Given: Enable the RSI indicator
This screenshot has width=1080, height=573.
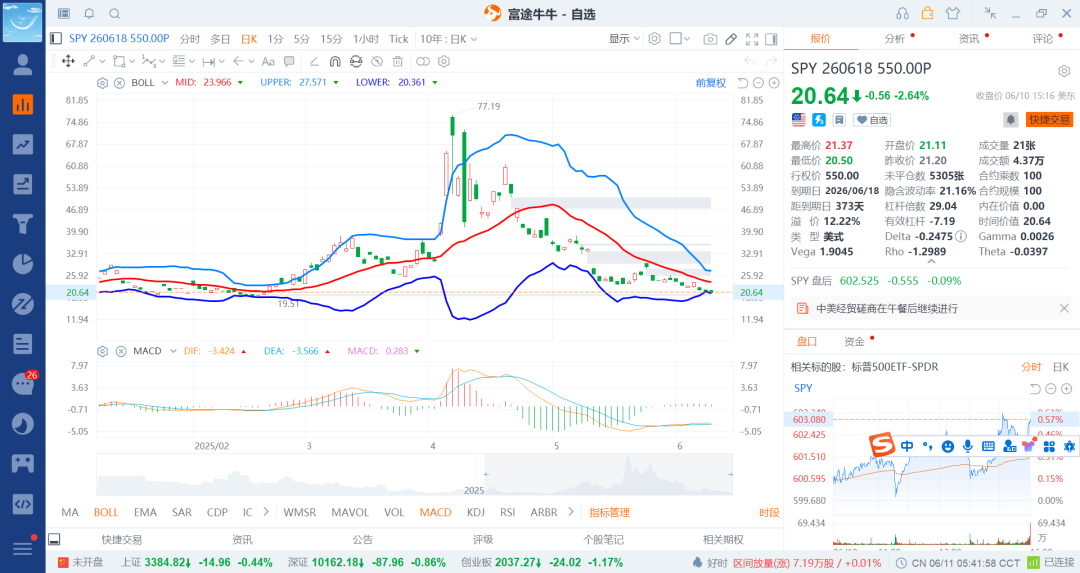Looking at the screenshot, I should (x=508, y=512).
